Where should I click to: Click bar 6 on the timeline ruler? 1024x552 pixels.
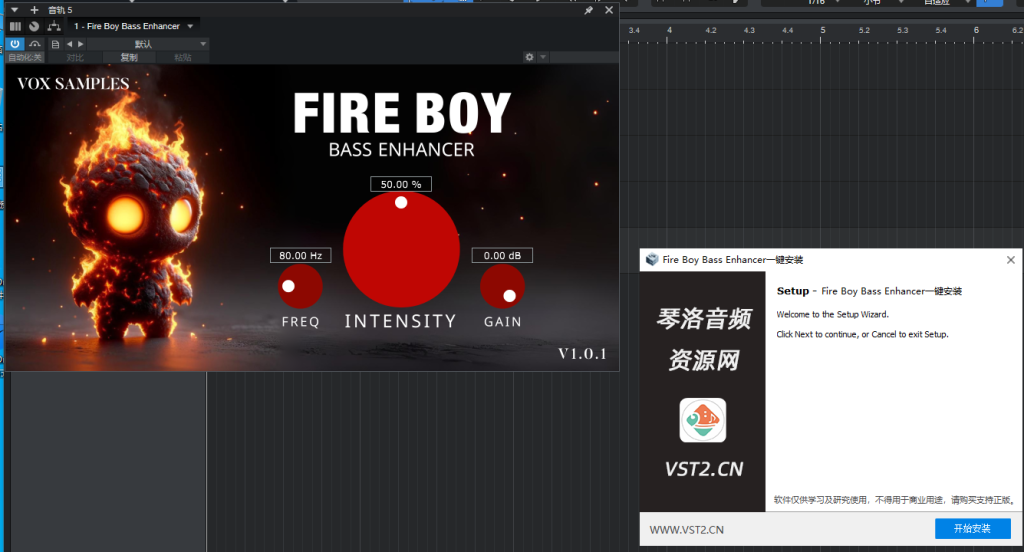click(x=976, y=30)
